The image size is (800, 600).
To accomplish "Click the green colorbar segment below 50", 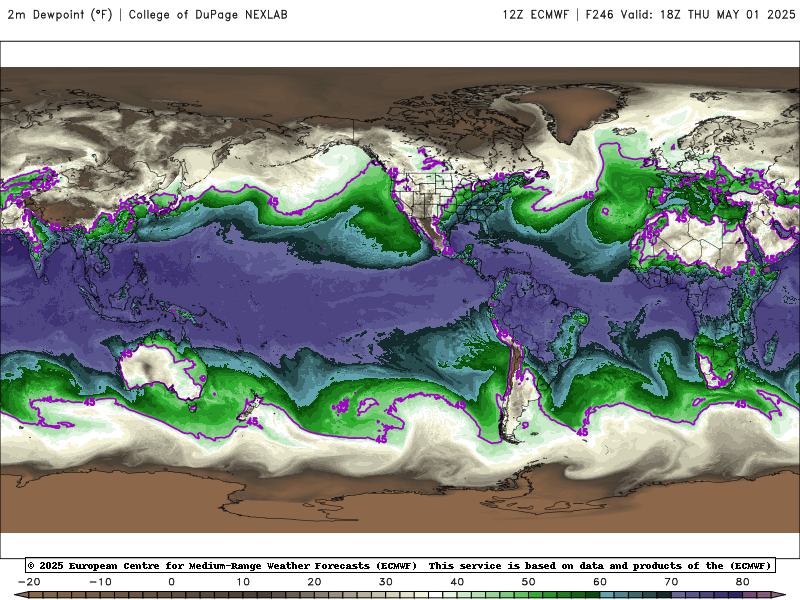I will [x=535, y=596].
